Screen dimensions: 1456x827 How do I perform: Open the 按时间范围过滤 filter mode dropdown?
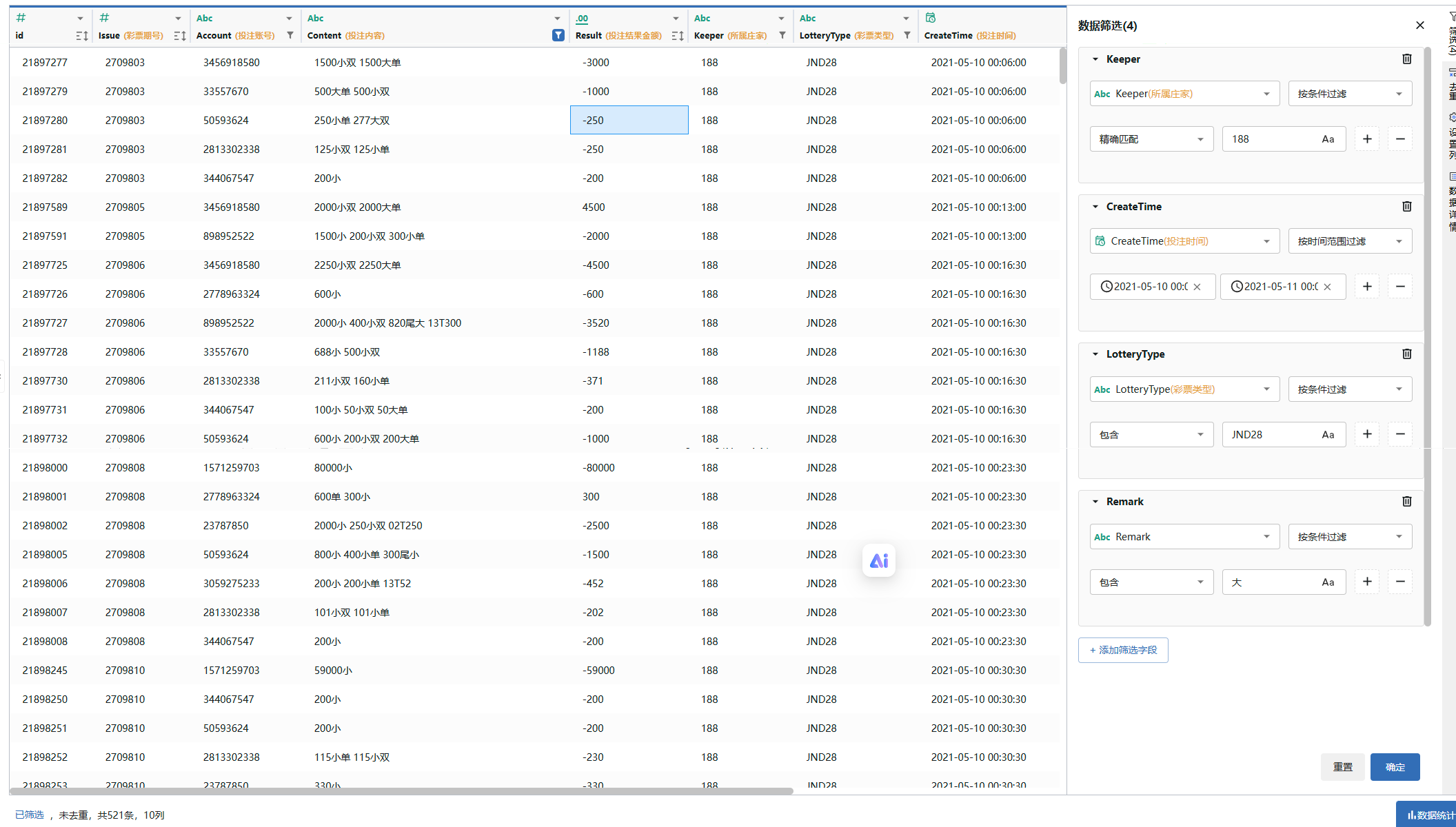(1349, 241)
